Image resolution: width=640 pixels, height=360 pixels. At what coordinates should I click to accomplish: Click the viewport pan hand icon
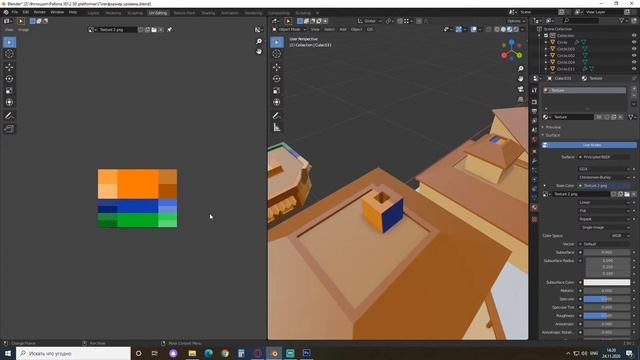coord(520,79)
